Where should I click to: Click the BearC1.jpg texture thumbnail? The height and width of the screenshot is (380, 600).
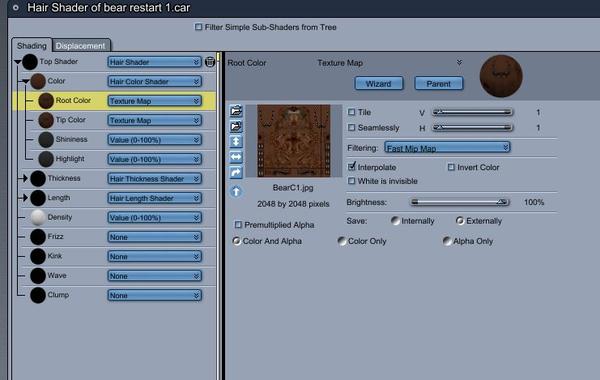pos(293,140)
